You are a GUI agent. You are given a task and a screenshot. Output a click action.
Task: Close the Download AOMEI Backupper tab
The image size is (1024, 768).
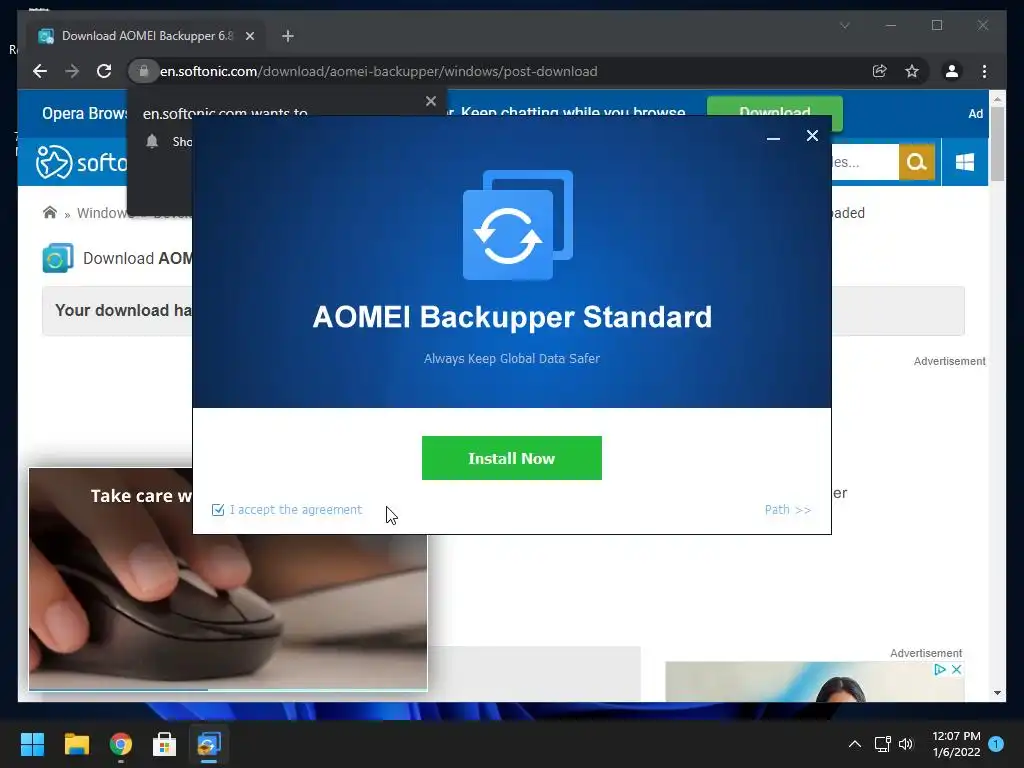point(249,36)
